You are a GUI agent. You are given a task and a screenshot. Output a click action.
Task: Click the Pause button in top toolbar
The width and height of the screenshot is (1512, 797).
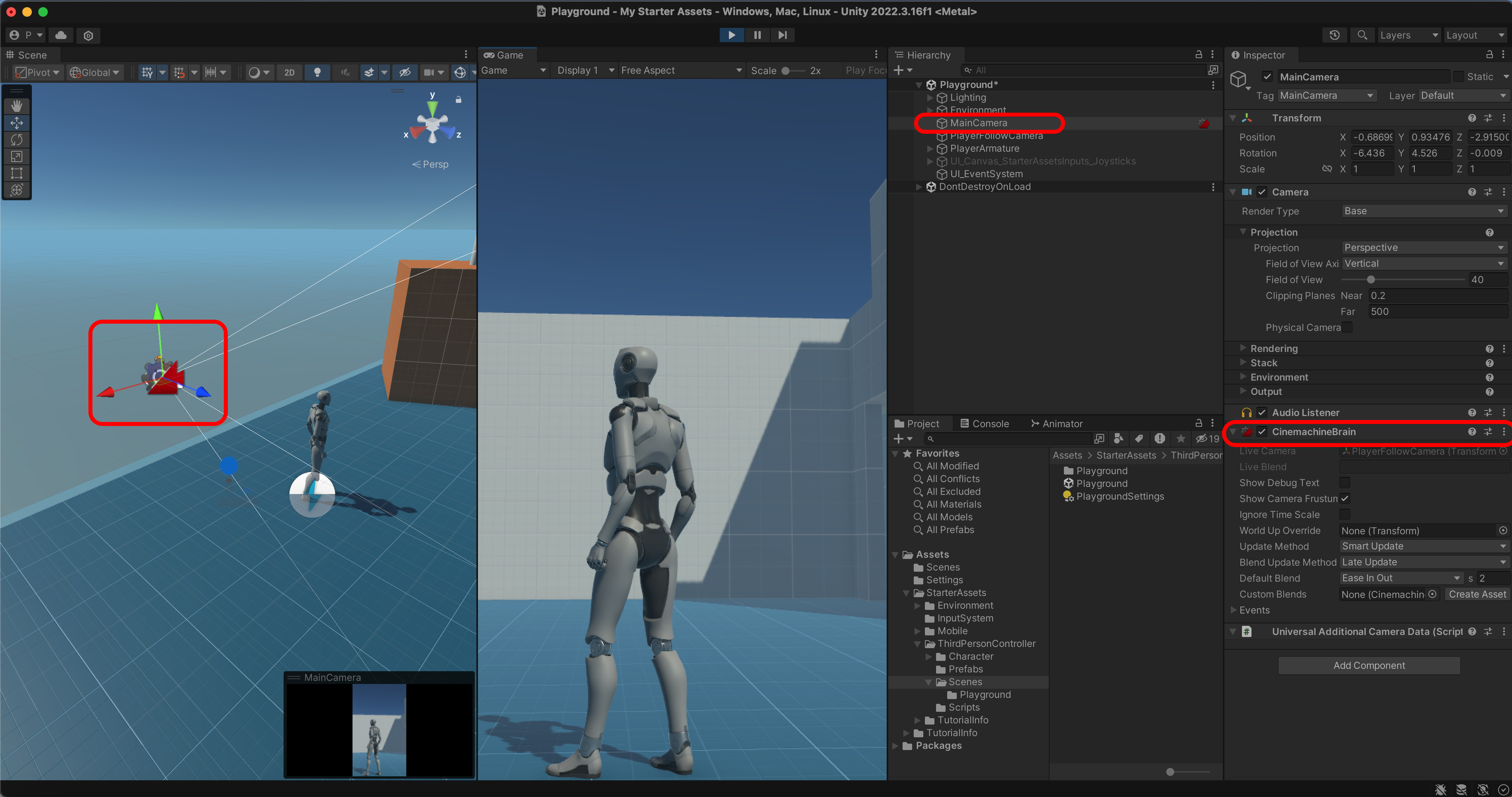coord(757,35)
